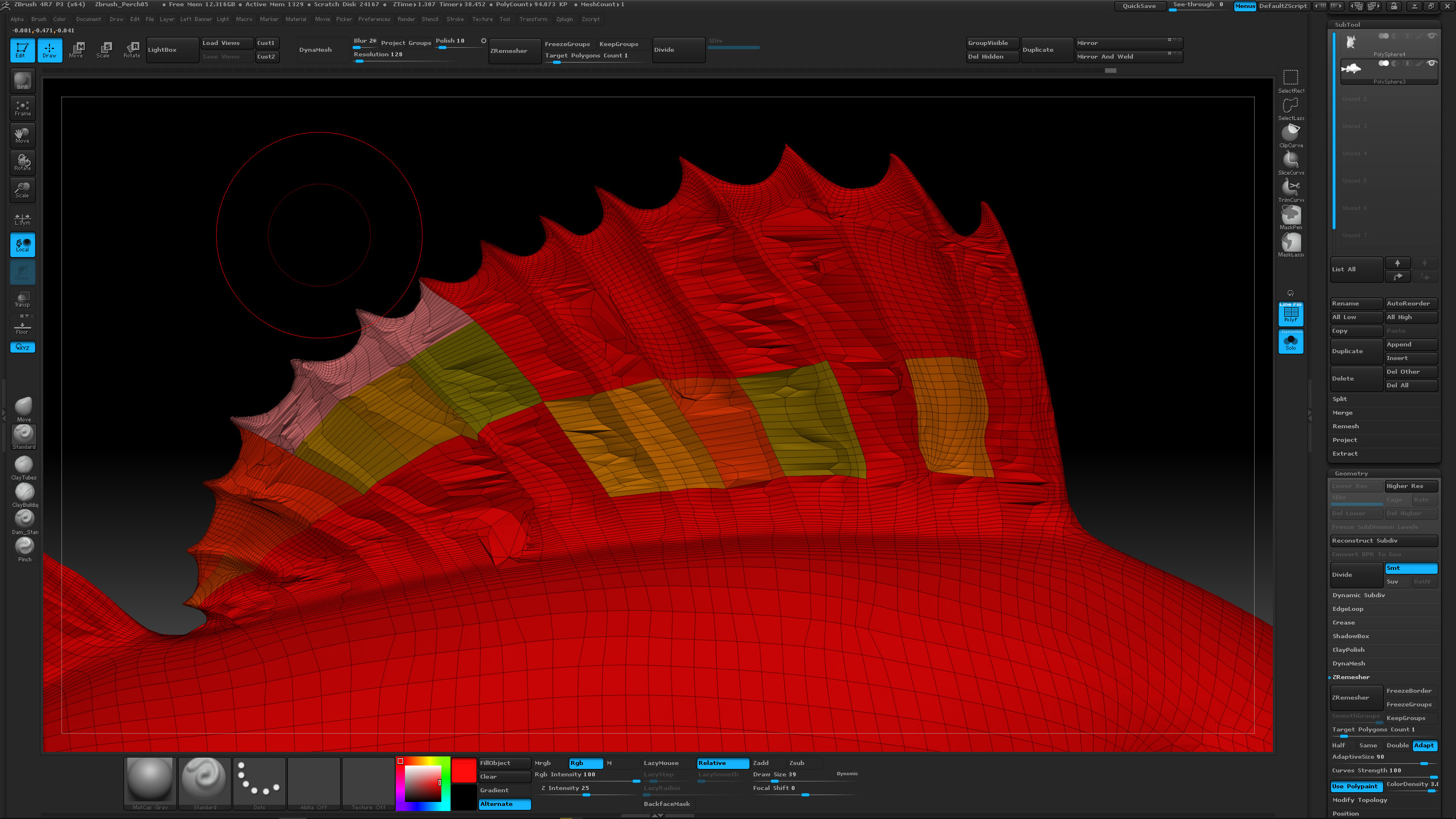Click the QuickSave button
The image size is (1456, 819).
pos(1139,6)
